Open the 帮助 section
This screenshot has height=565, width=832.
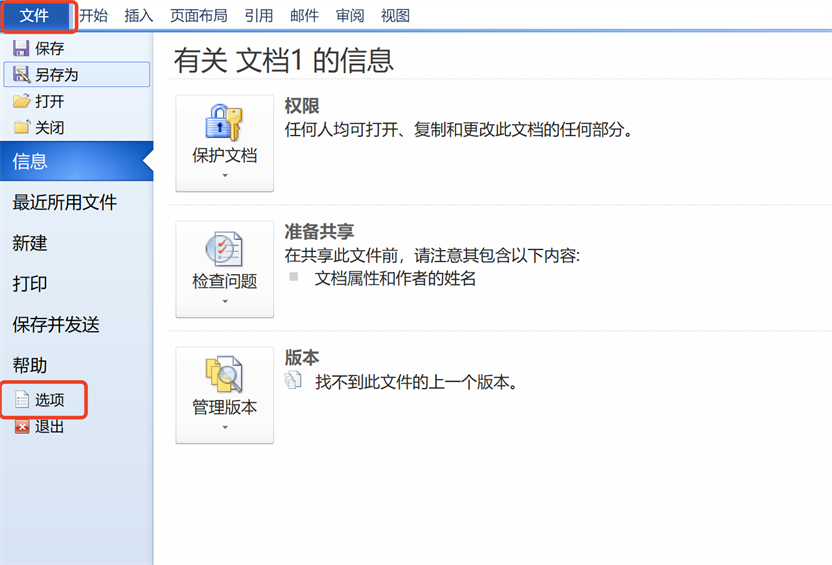click(30, 366)
